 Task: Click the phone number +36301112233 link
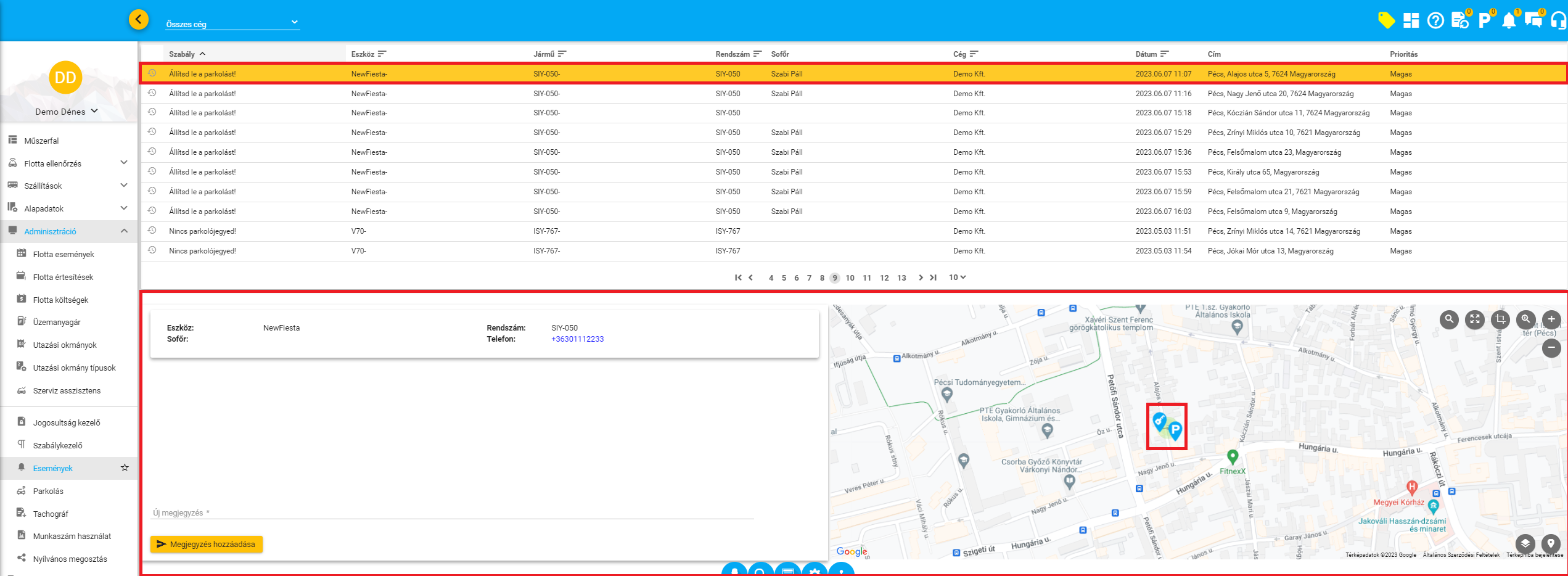click(x=577, y=339)
